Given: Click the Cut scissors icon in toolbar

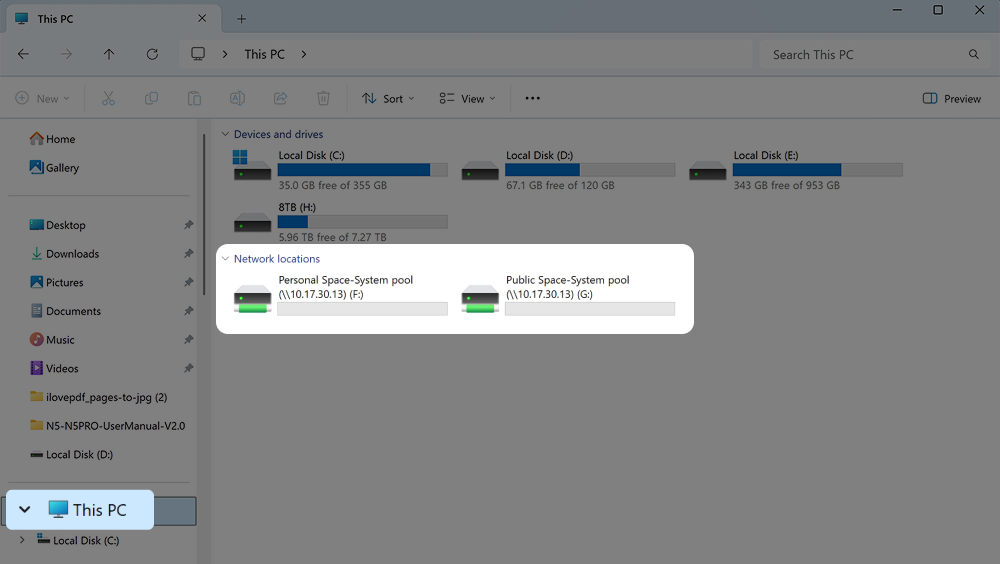Looking at the screenshot, I should (108, 98).
